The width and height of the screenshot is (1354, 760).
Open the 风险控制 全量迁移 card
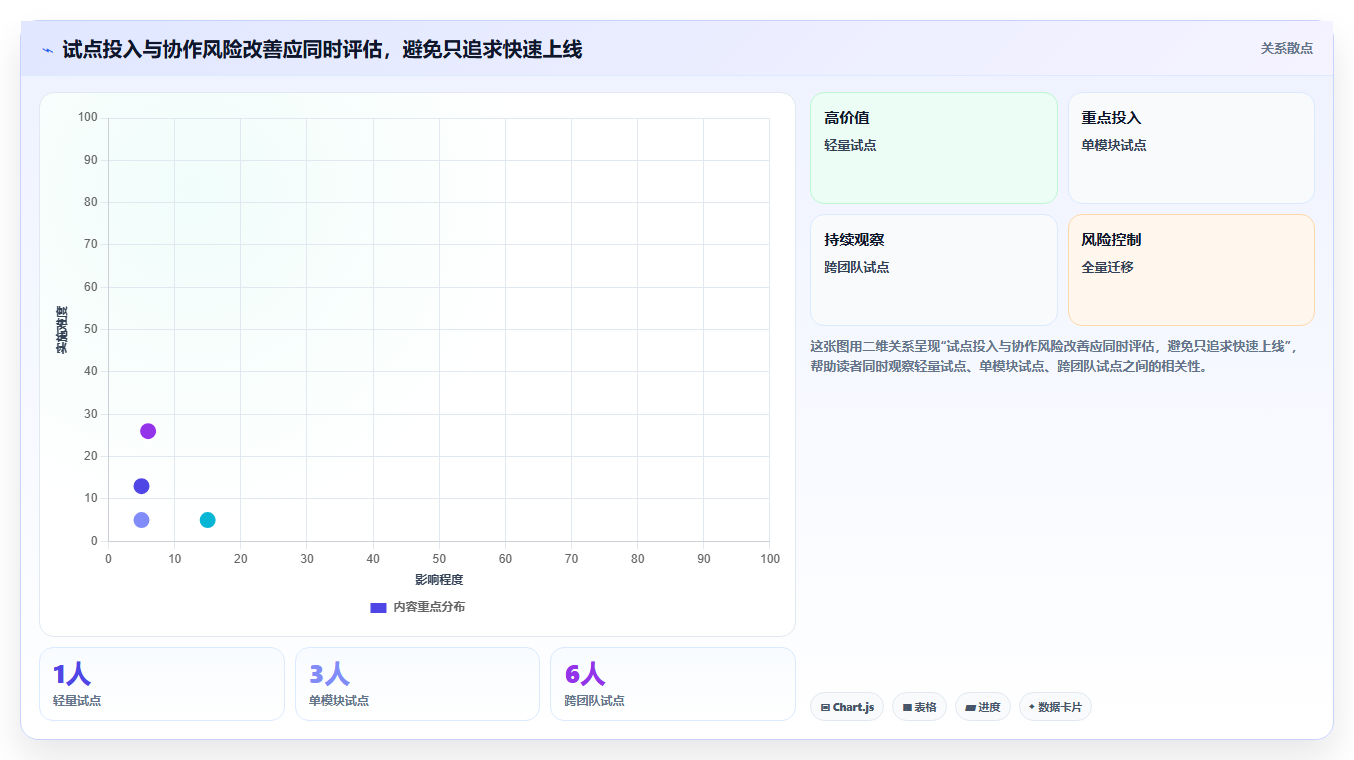(1191, 270)
